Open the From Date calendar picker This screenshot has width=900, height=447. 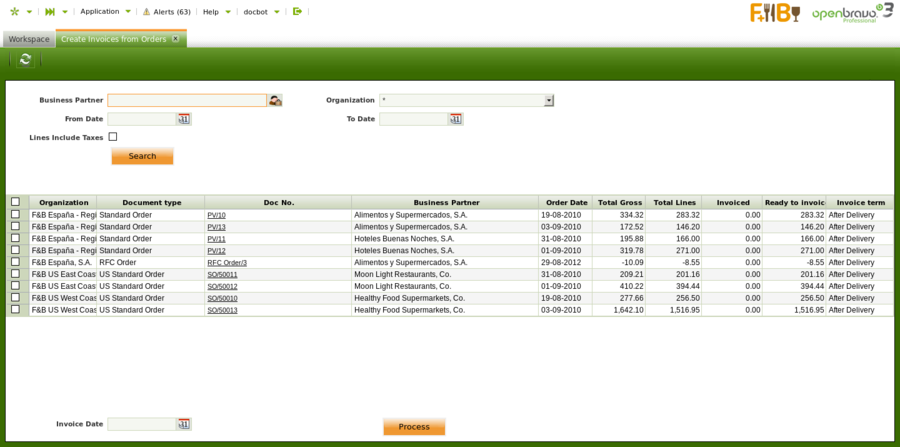click(x=184, y=119)
